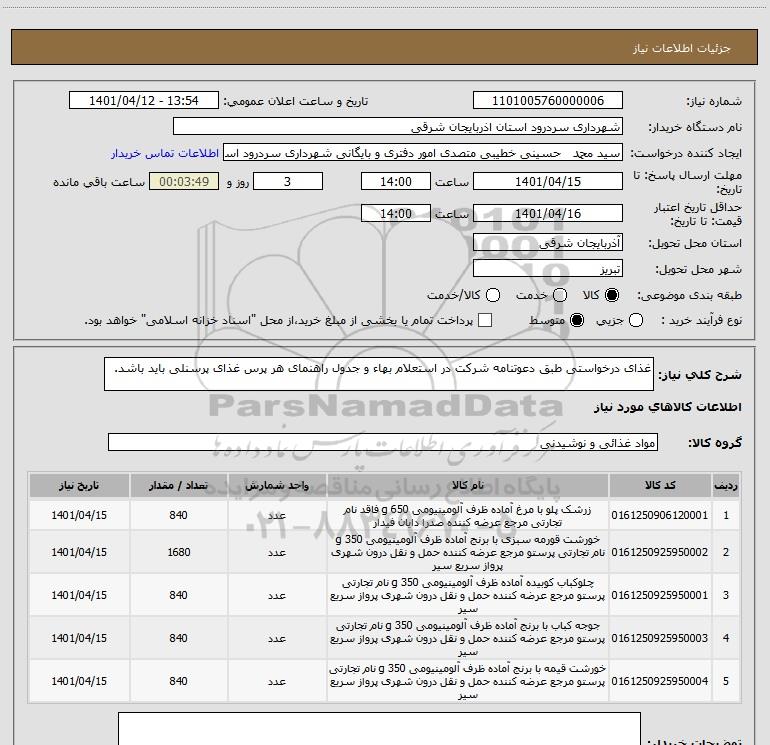Screen dimensions: 770x745
Task: Click the need number field 1101005760000006
Action: (548, 101)
